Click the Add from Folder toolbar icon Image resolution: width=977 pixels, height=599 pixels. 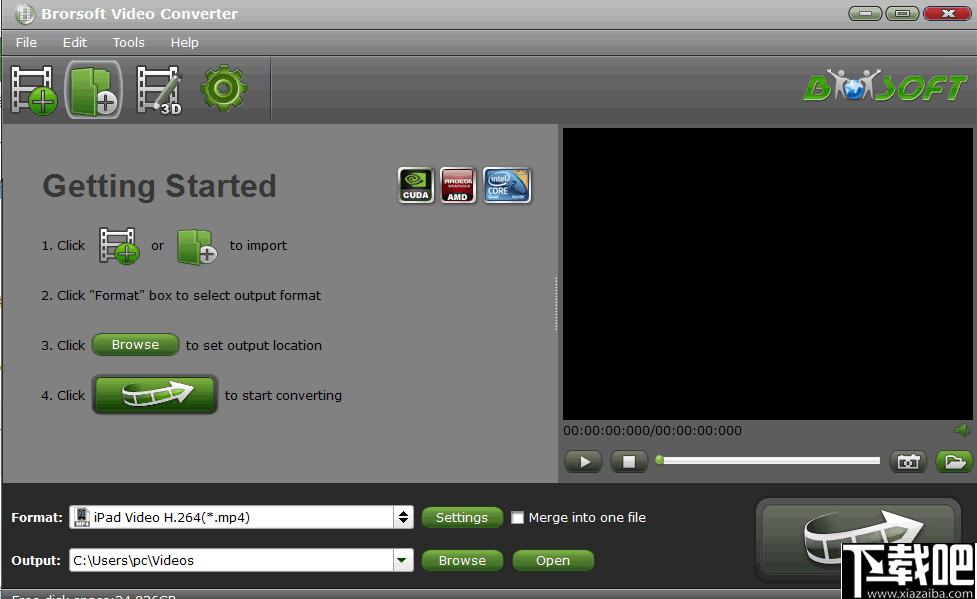pos(93,90)
